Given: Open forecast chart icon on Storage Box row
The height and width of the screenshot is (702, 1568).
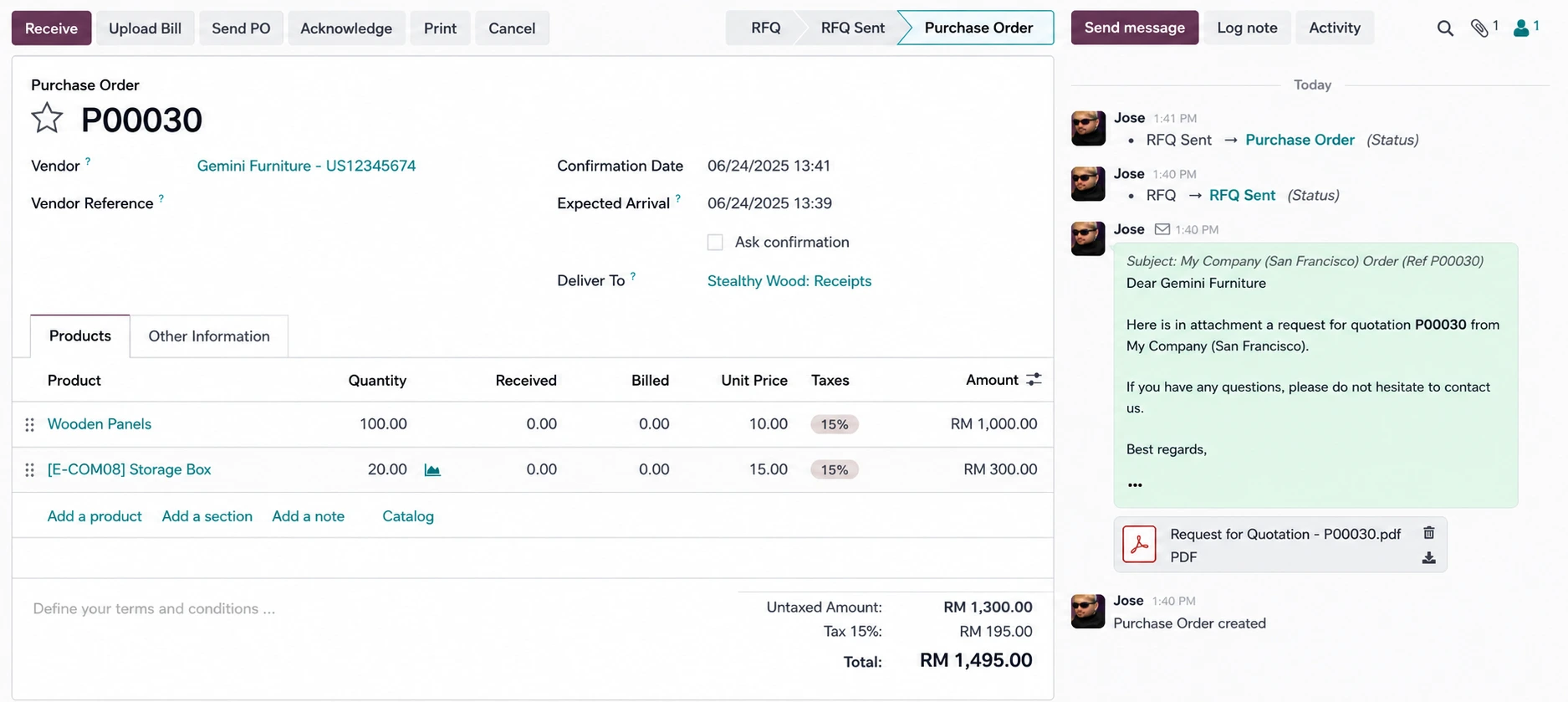Looking at the screenshot, I should coord(432,470).
